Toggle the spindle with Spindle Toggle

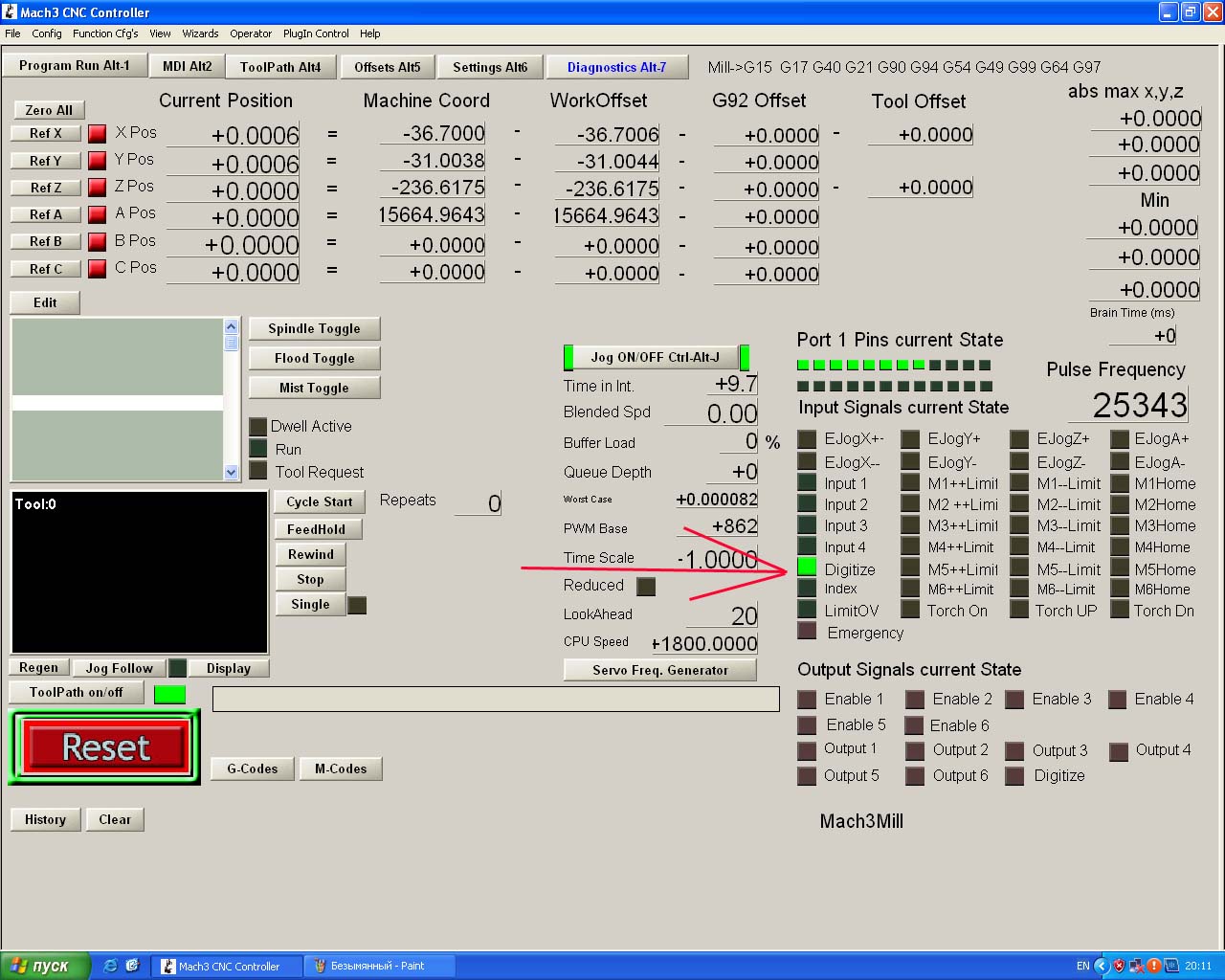coord(314,328)
